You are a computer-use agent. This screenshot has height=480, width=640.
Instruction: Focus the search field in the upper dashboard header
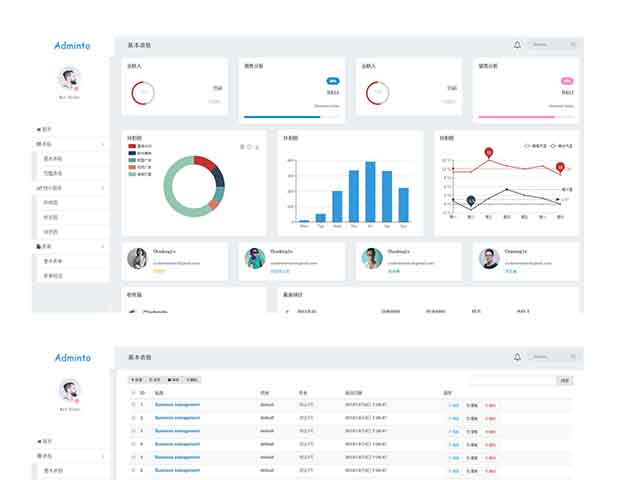[x=553, y=44]
